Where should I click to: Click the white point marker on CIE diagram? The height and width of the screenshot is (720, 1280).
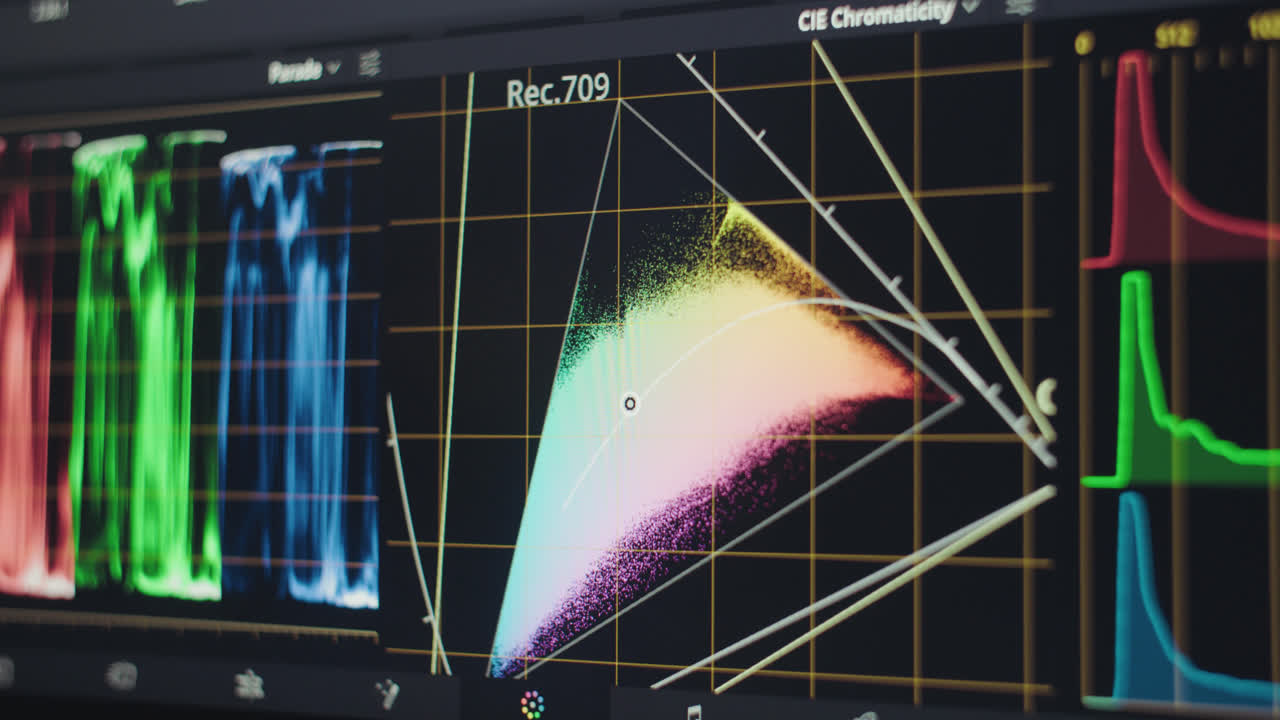(x=630, y=403)
